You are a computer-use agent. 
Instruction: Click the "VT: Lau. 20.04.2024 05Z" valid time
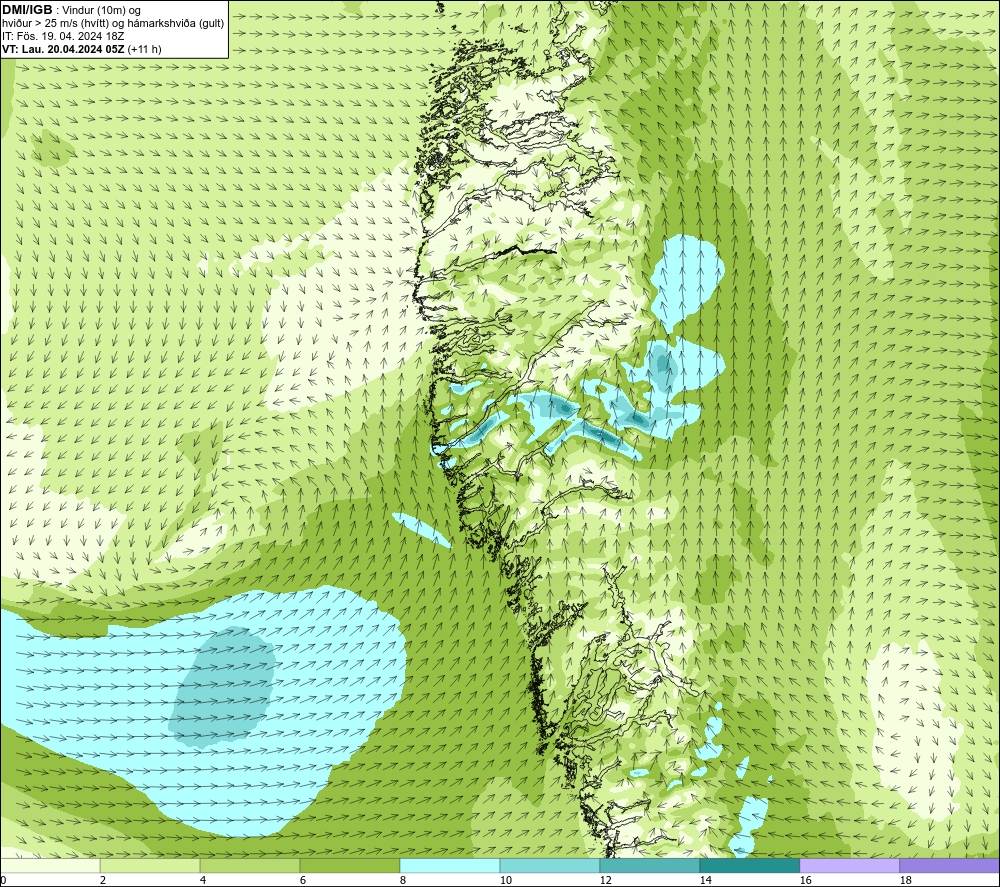point(64,49)
